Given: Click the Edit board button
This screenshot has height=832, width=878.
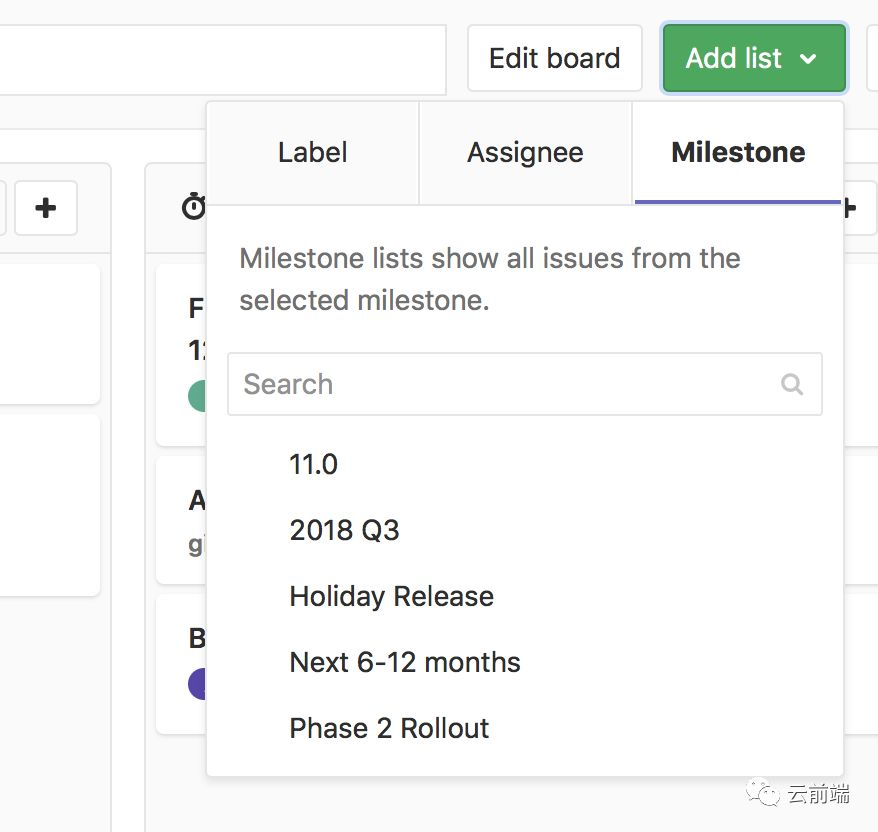Looking at the screenshot, I should [x=554, y=58].
